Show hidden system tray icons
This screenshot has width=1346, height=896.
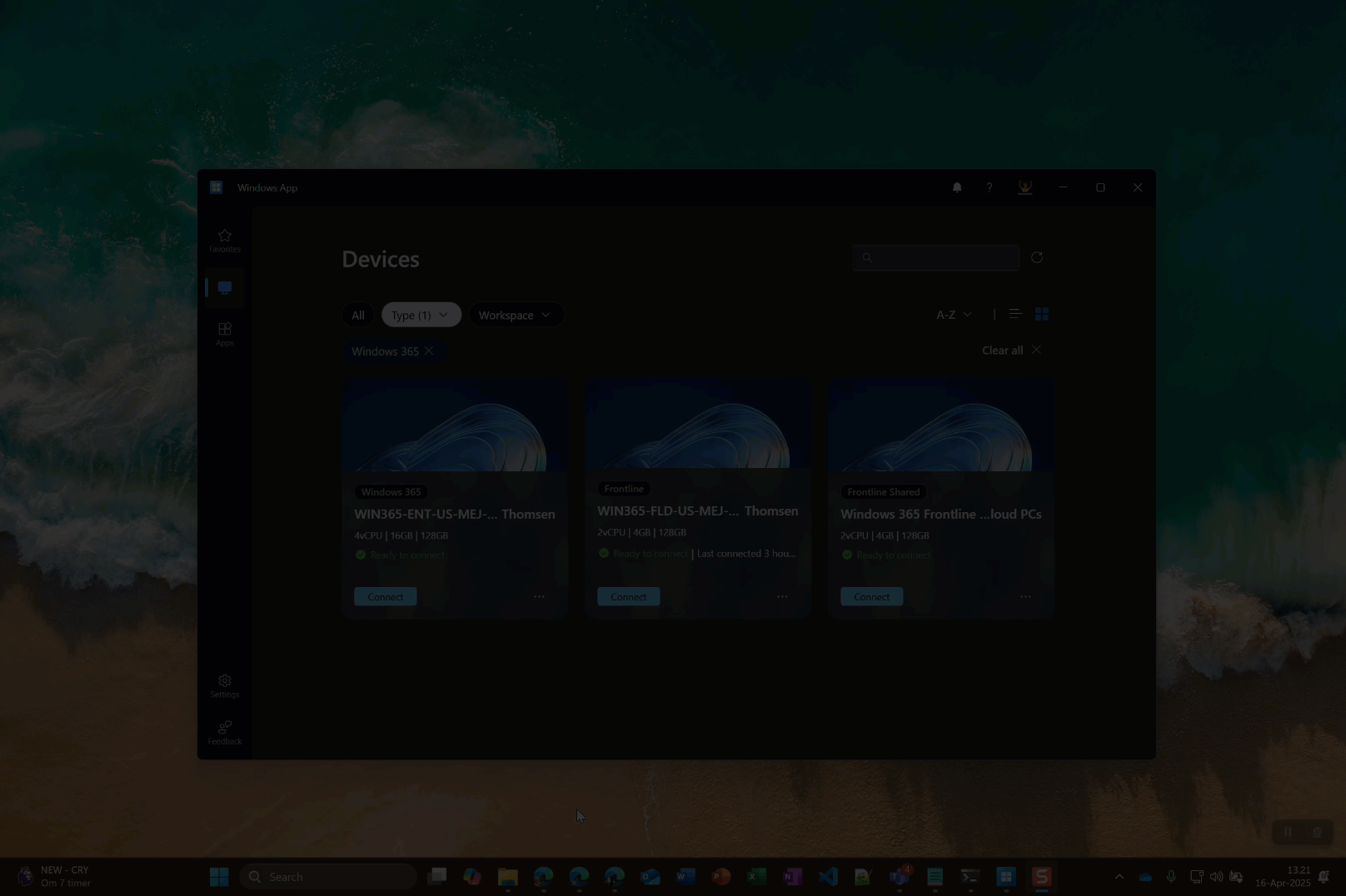1119,877
